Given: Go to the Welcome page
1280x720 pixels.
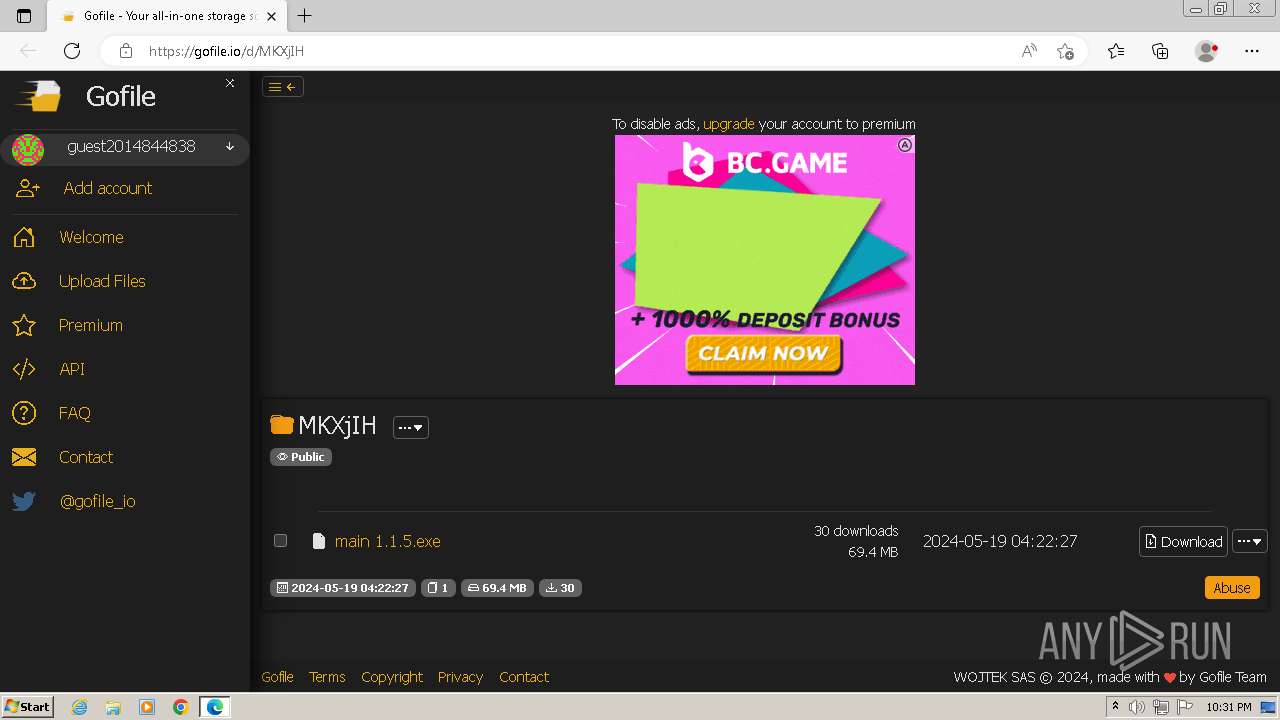Looking at the screenshot, I should pyautogui.click(x=91, y=237).
